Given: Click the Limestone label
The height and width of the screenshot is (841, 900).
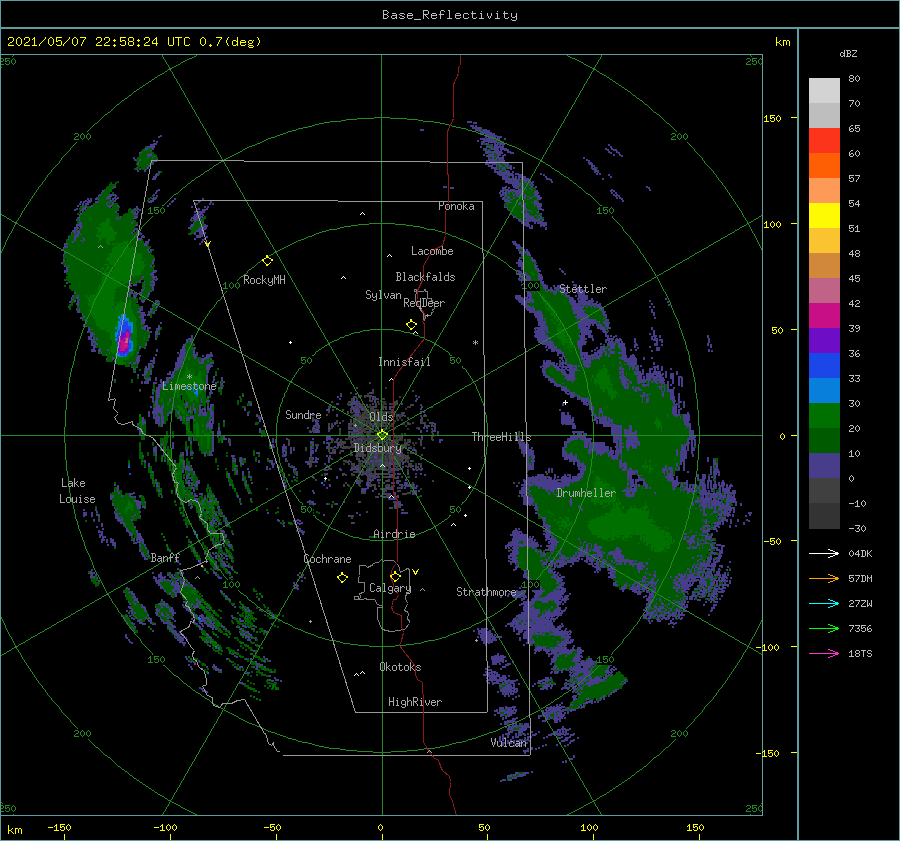Looking at the screenshot, I should pos(189,386).
